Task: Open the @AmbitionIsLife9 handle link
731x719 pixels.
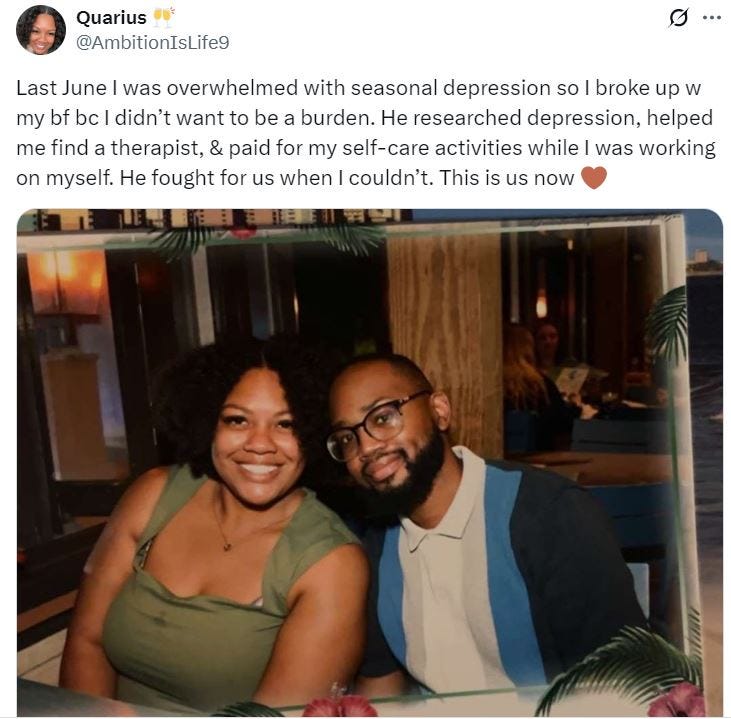Action: (152, 42)
